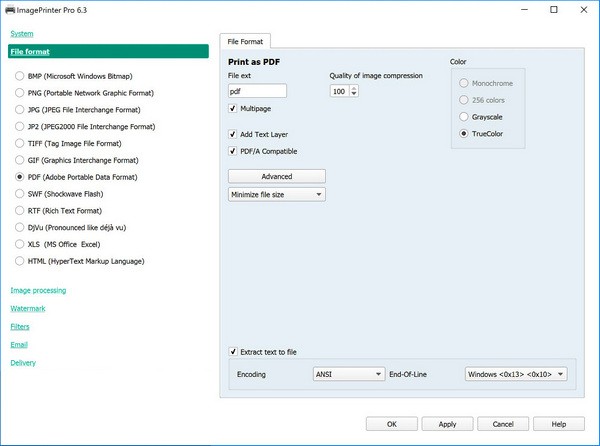Choose TIFF (Tag Image File Format)
The image size is (600, 446).
tap(20, 143)
